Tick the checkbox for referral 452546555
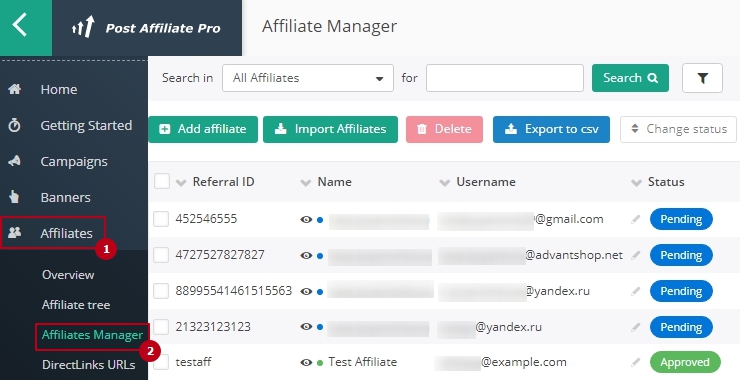The image size is (740, 380). click(161, 219)
